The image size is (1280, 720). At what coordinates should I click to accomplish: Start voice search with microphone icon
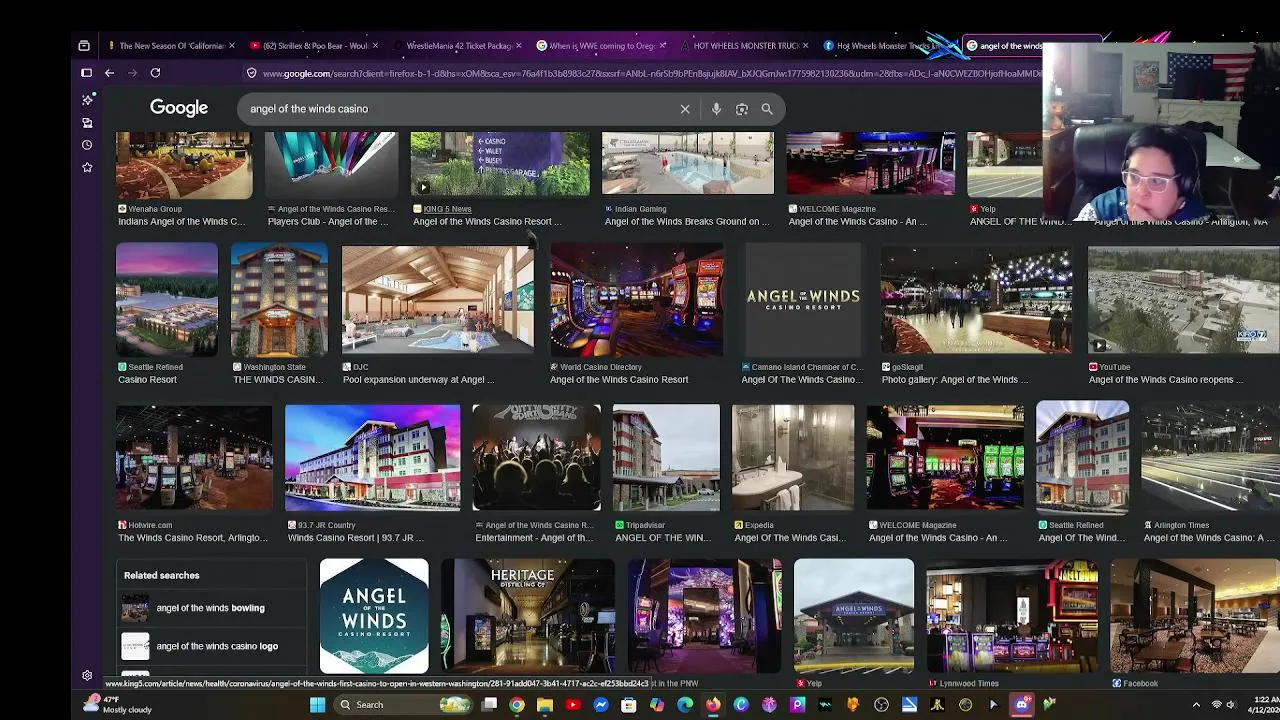[716, 109]
